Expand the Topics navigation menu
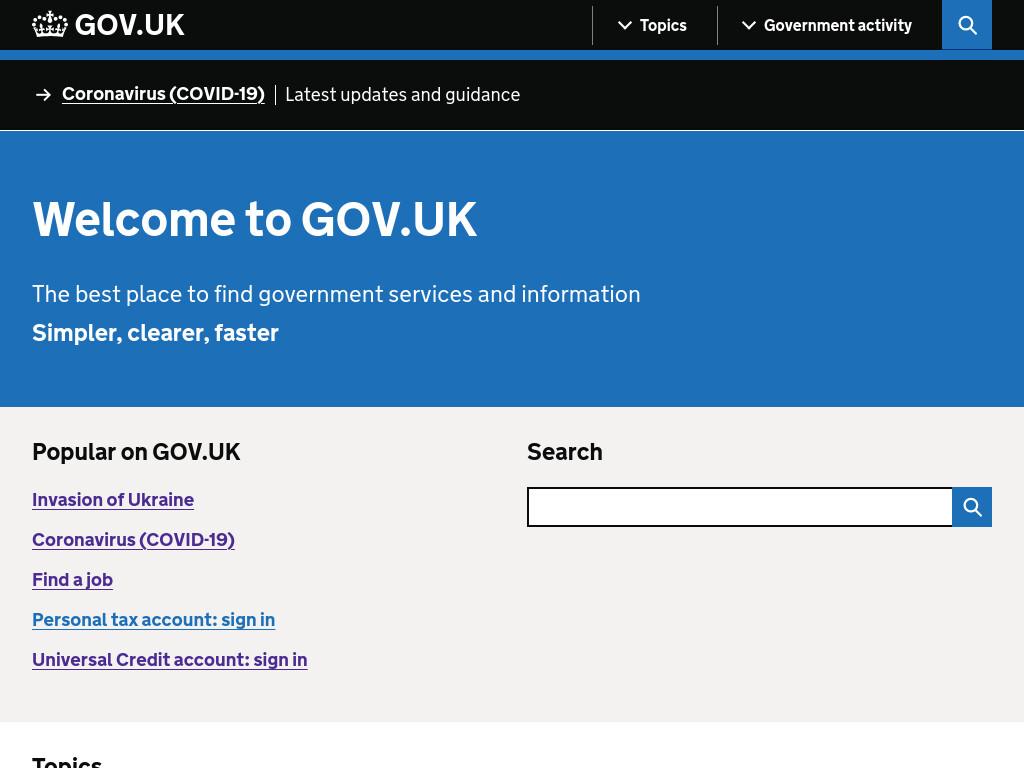This screenshot has width=1024, height=768. pyautogui.click(x=653, y=25)
